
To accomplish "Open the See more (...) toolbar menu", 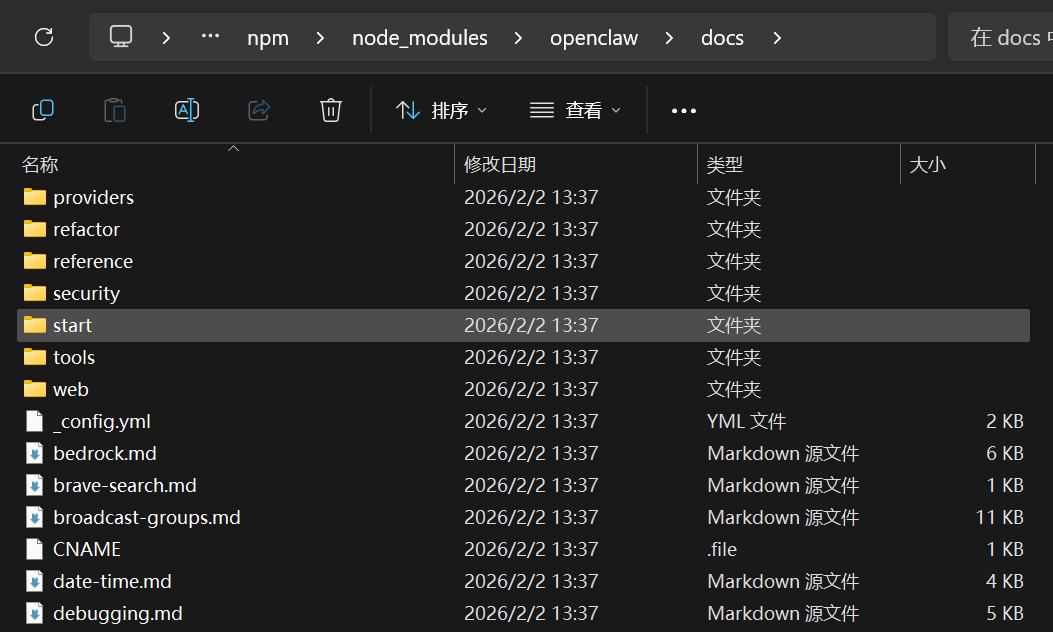I will pyautogui.click(x=683, y=110).
